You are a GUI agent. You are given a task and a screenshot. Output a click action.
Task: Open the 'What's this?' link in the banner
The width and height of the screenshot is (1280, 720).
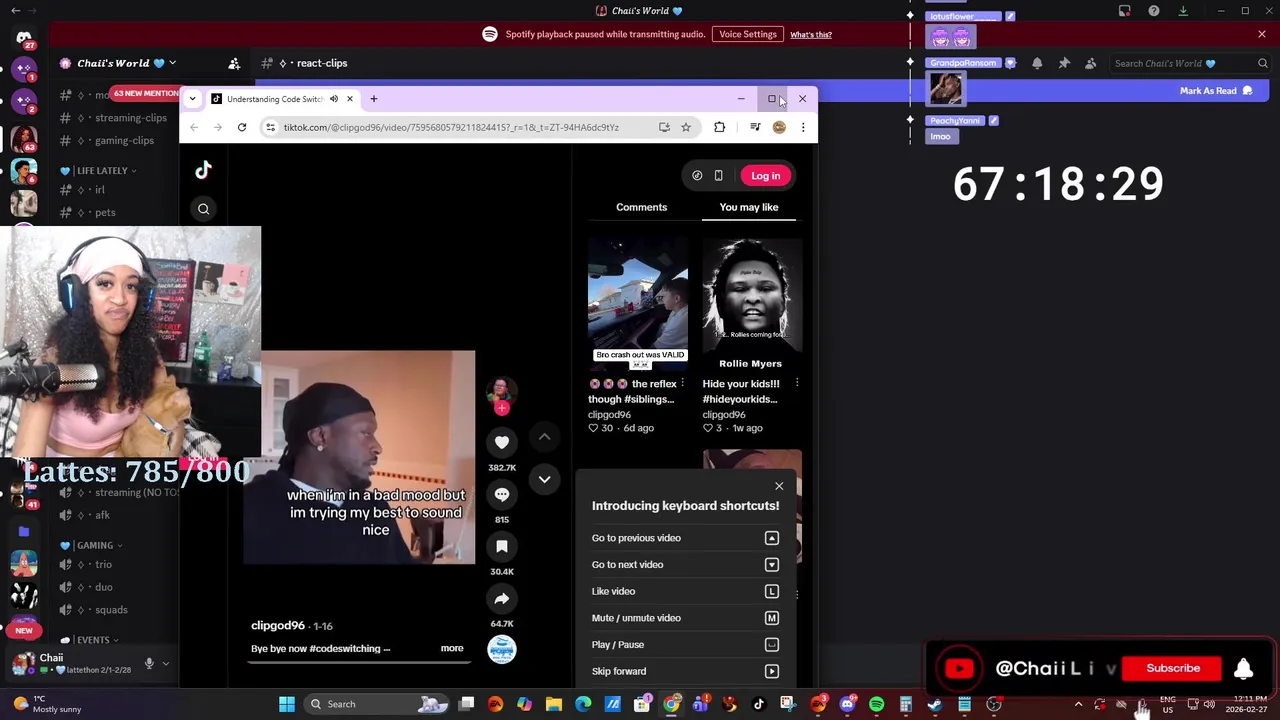(811, 35)
